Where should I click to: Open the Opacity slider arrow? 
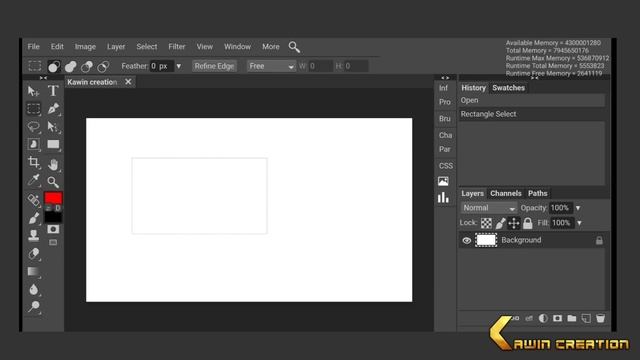[x=578, y=208]
